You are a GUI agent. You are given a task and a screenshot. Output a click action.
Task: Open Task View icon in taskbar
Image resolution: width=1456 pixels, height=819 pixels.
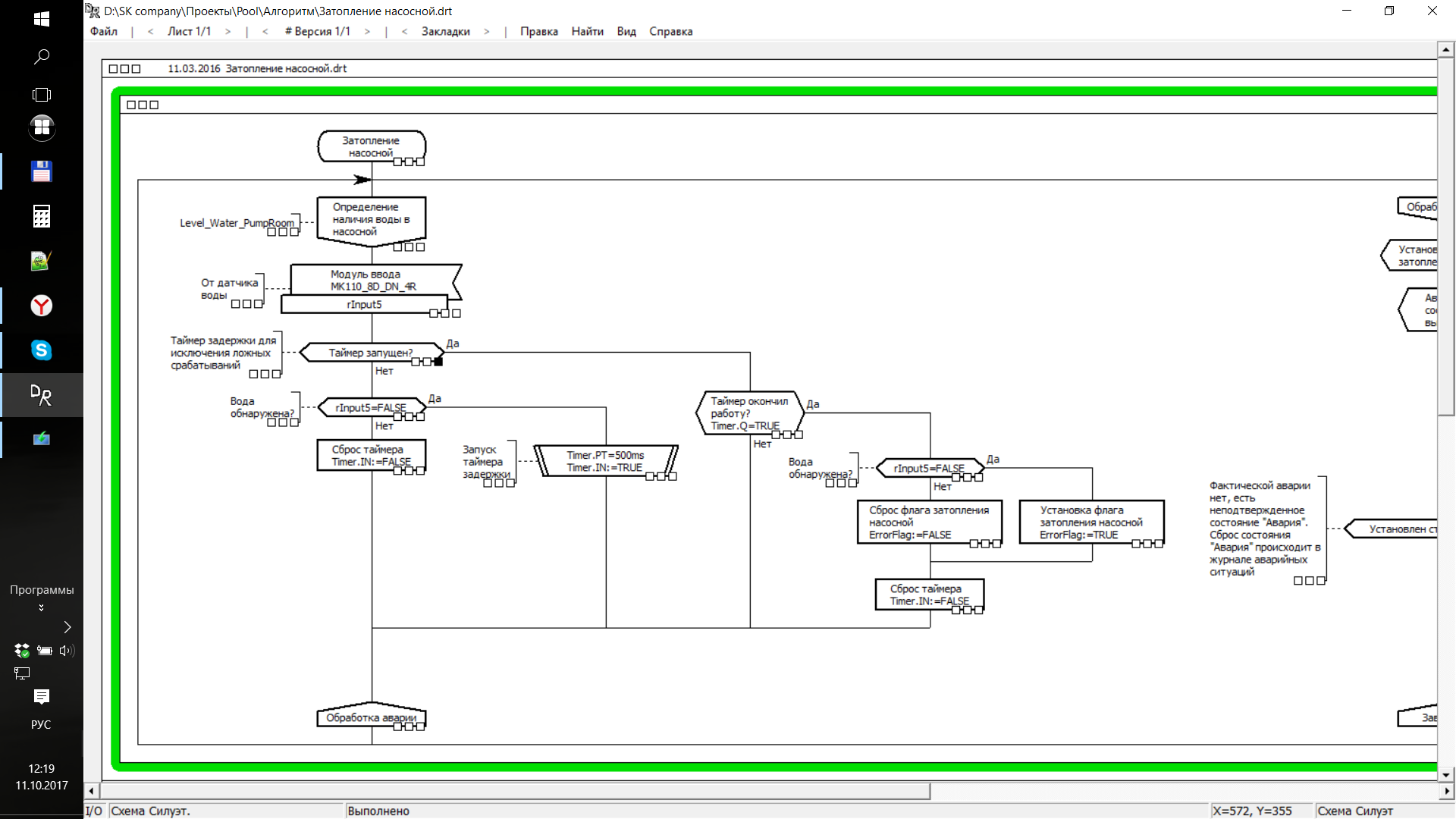[x=41, y=95]
